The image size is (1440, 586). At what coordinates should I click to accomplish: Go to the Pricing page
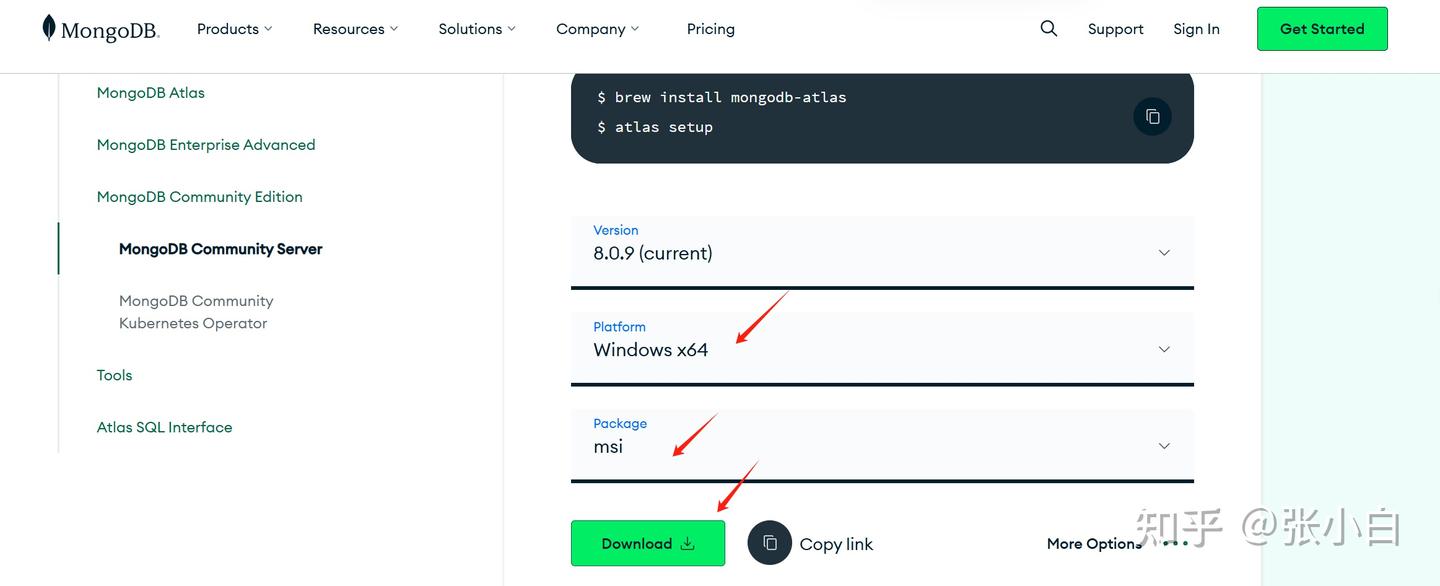710,29
